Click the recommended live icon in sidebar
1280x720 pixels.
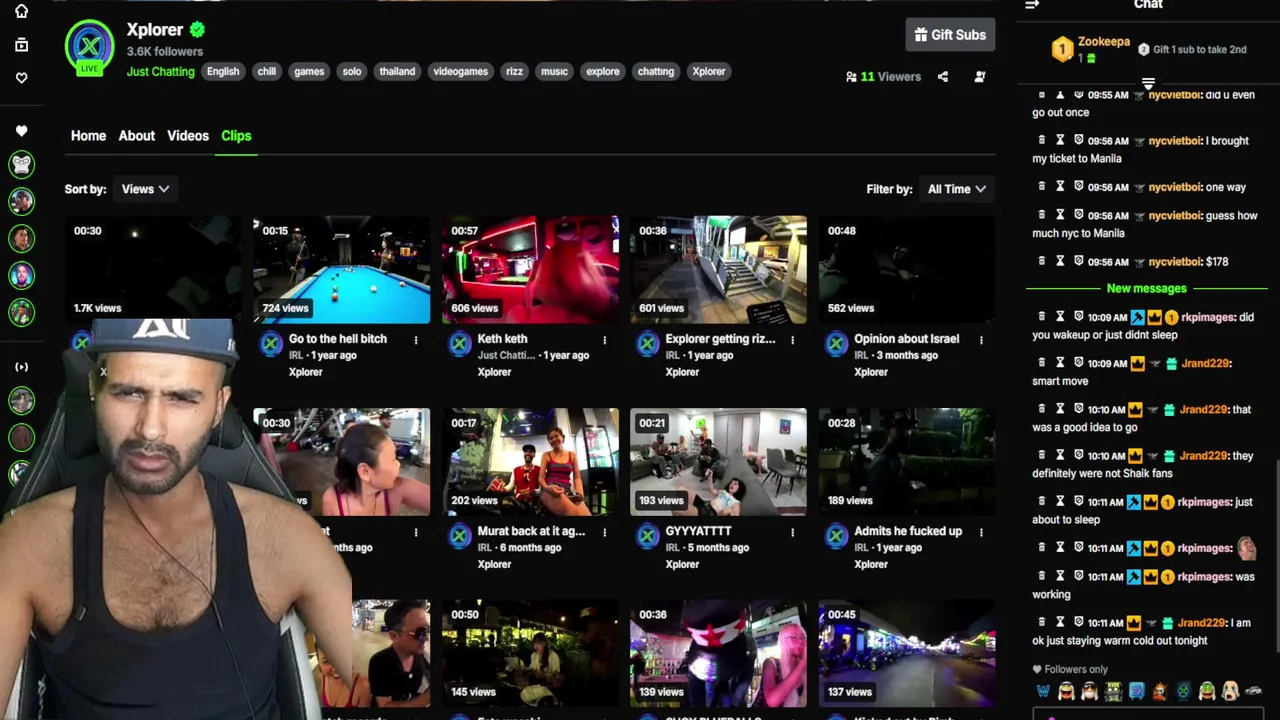(x=21, y=367)
